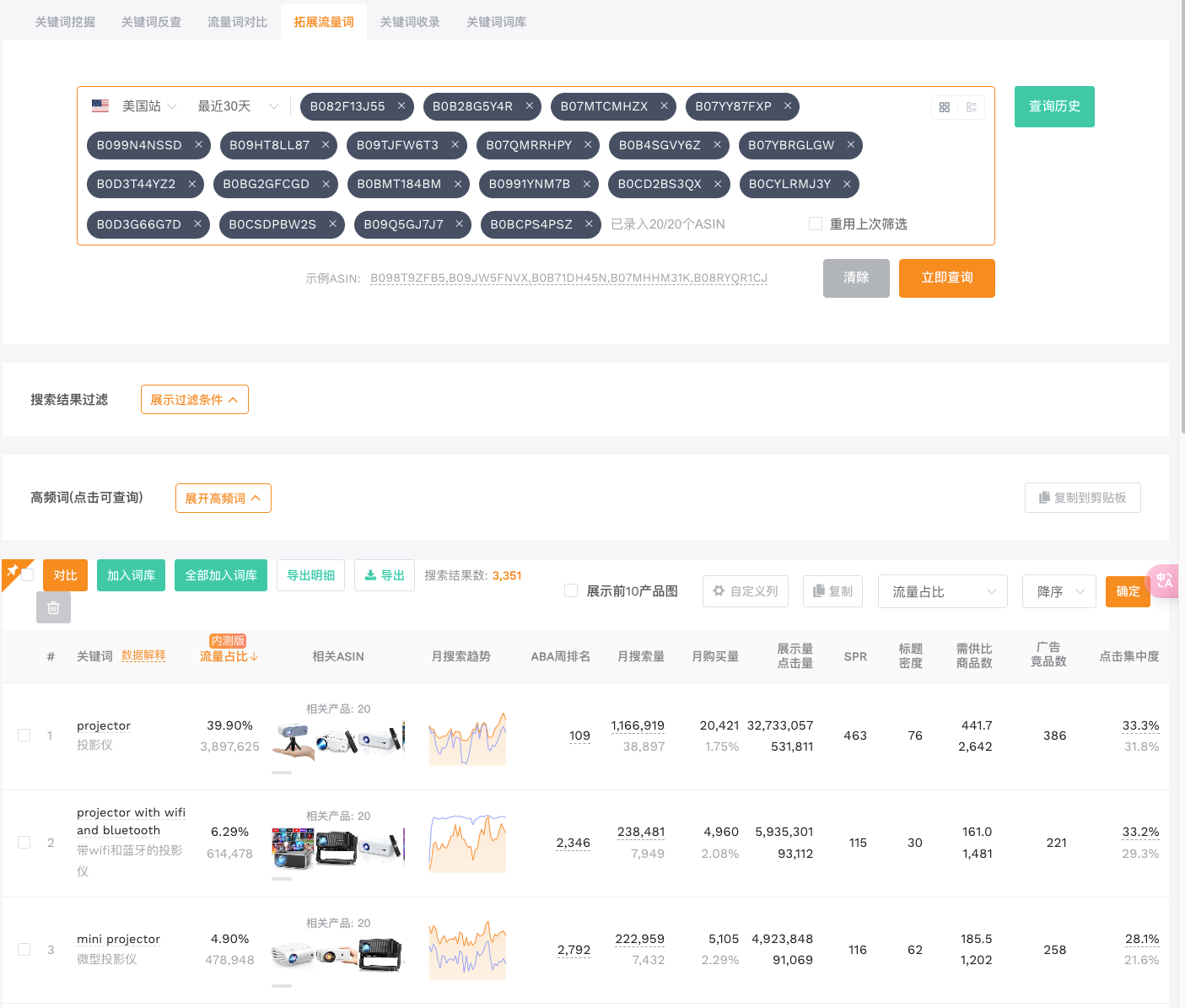Viewport: 1185px width, 1008px height.
Task: Select the checkbox for projector row
Action: point(24,736)
